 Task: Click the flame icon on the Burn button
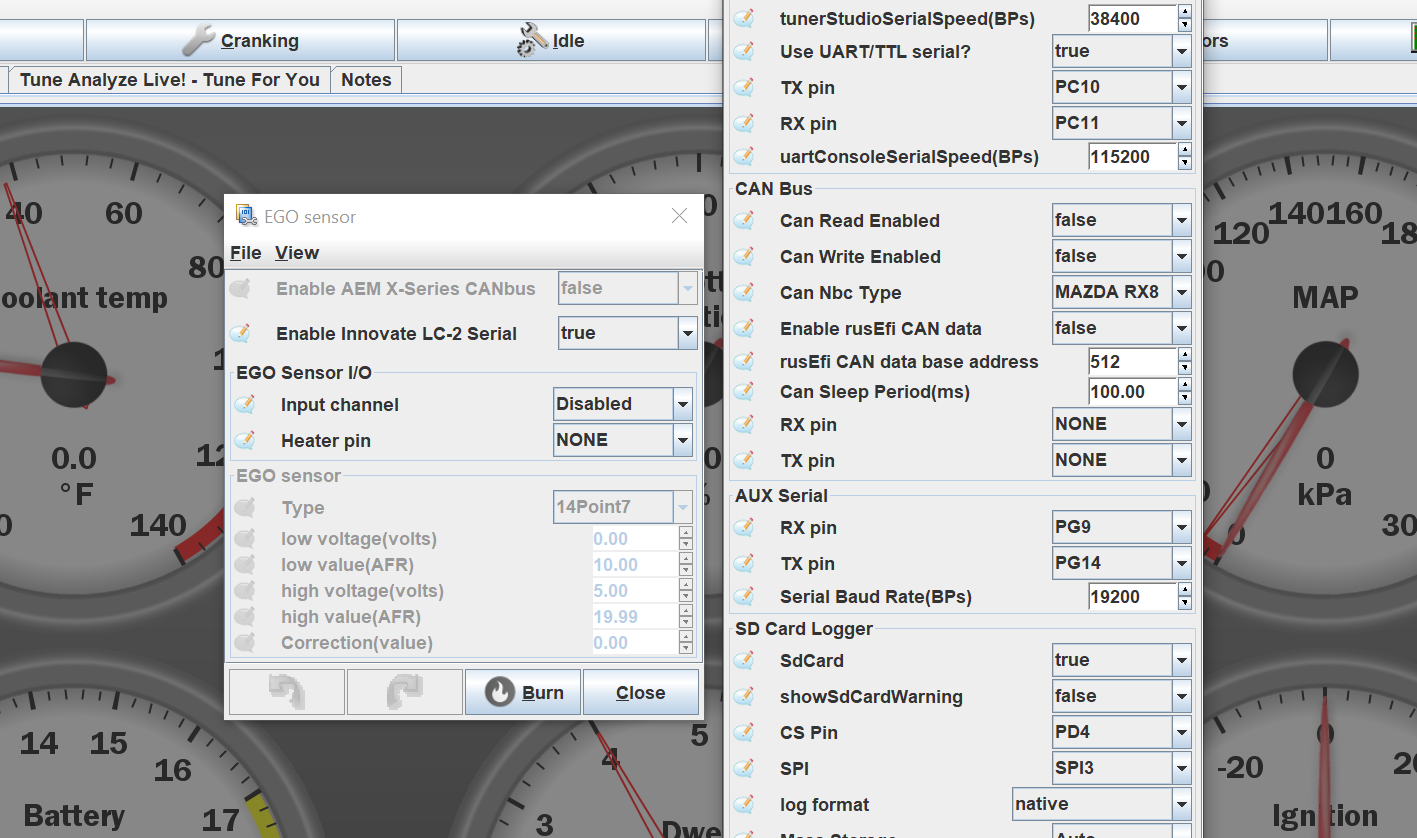coord(499,691)
